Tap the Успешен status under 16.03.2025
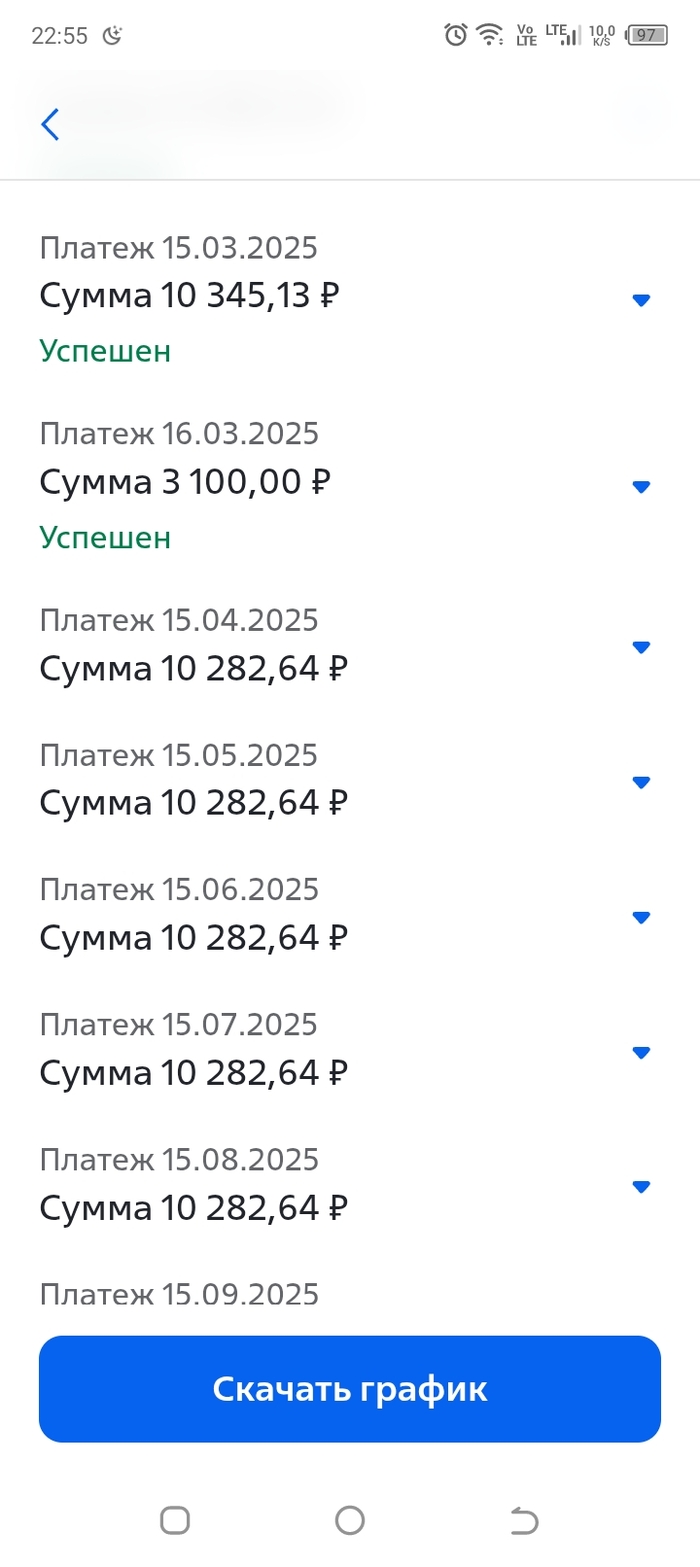 pyautogui.click(x=105, y=538)
